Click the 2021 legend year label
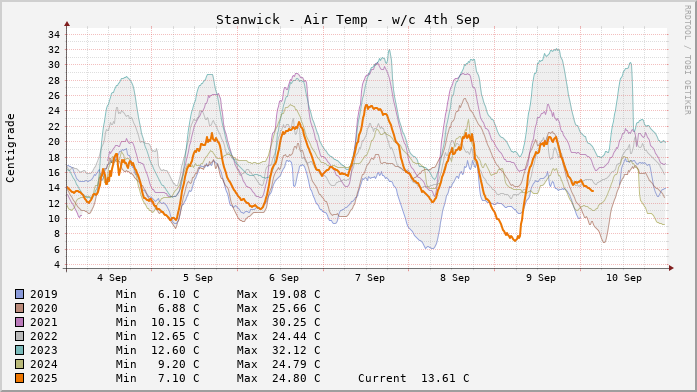This screenshot has width=697, height=392. click(x=44, y=322)
